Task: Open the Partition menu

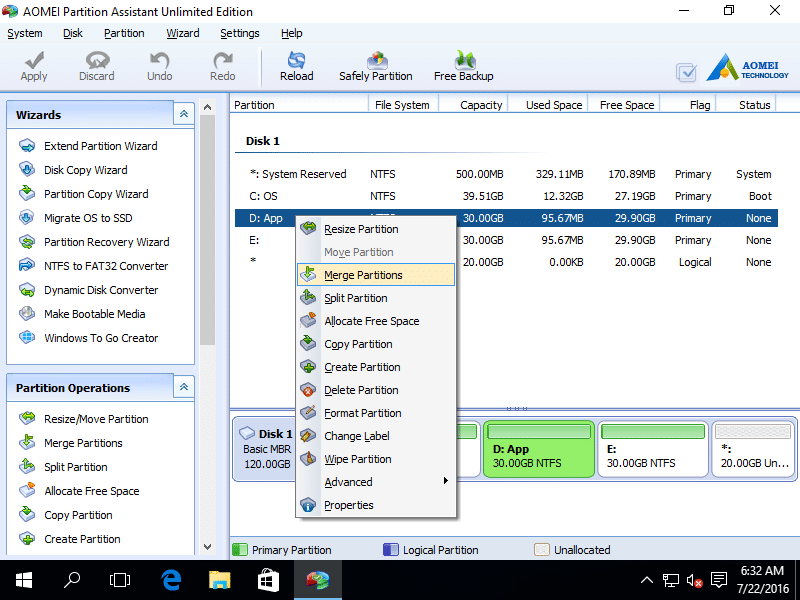Action: point(124,34)
